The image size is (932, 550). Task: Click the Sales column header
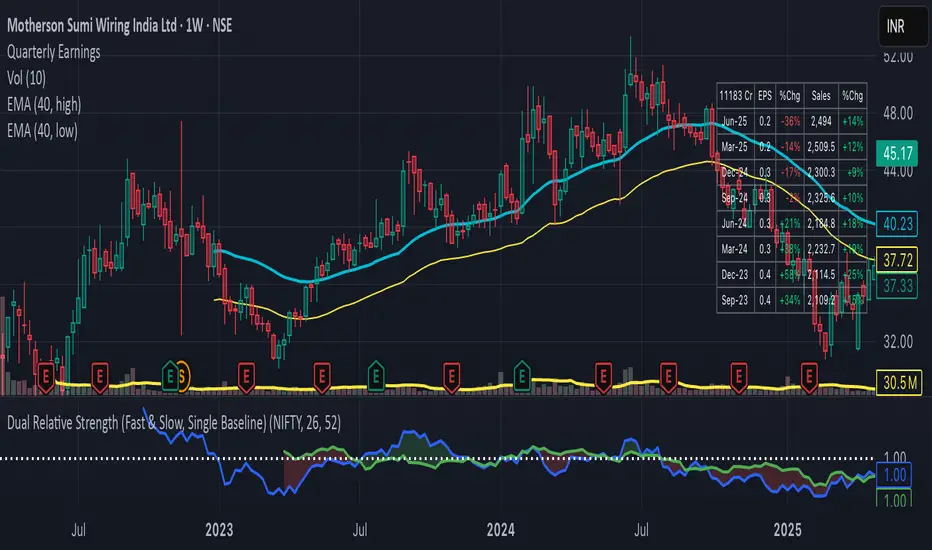point(821,96)
